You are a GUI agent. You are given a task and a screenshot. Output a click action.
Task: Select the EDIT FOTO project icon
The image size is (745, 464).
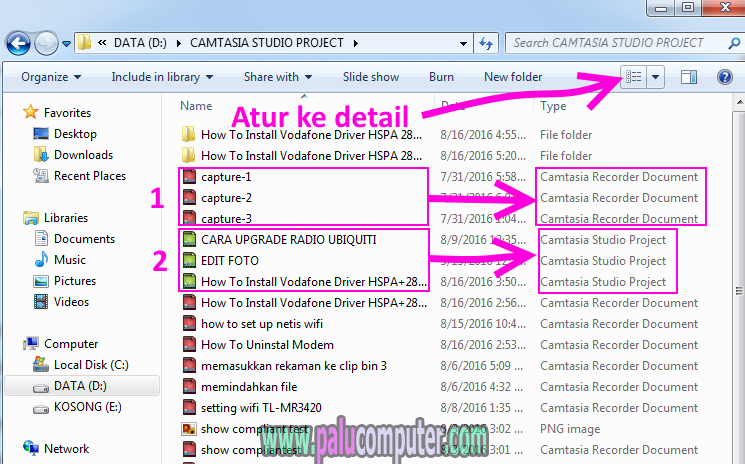(x=189, y=260)
